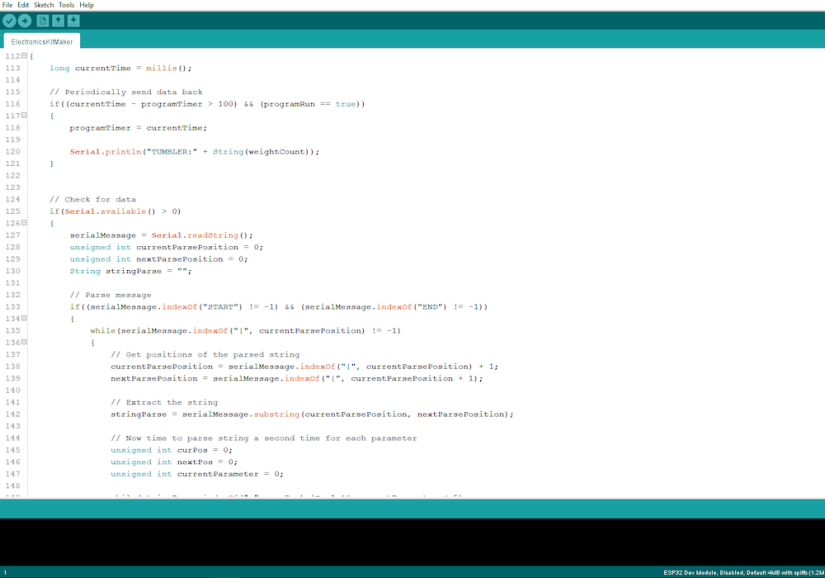Collapse code fold at line 112
825x578 pixels.
24,55
